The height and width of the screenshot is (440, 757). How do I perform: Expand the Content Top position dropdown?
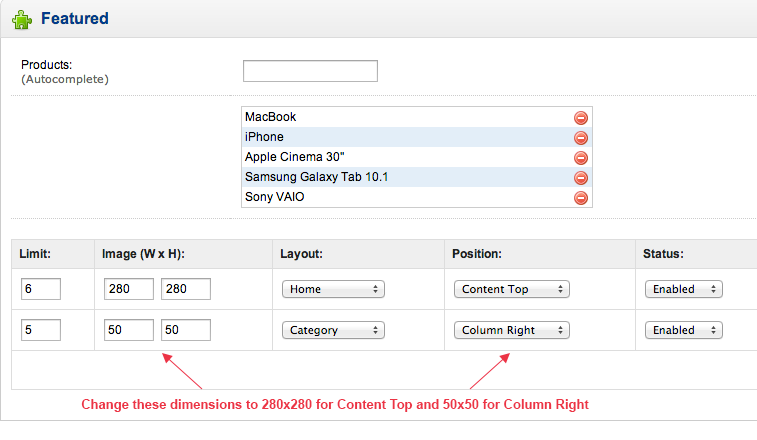pyautogui.click(x=512, y=289)
